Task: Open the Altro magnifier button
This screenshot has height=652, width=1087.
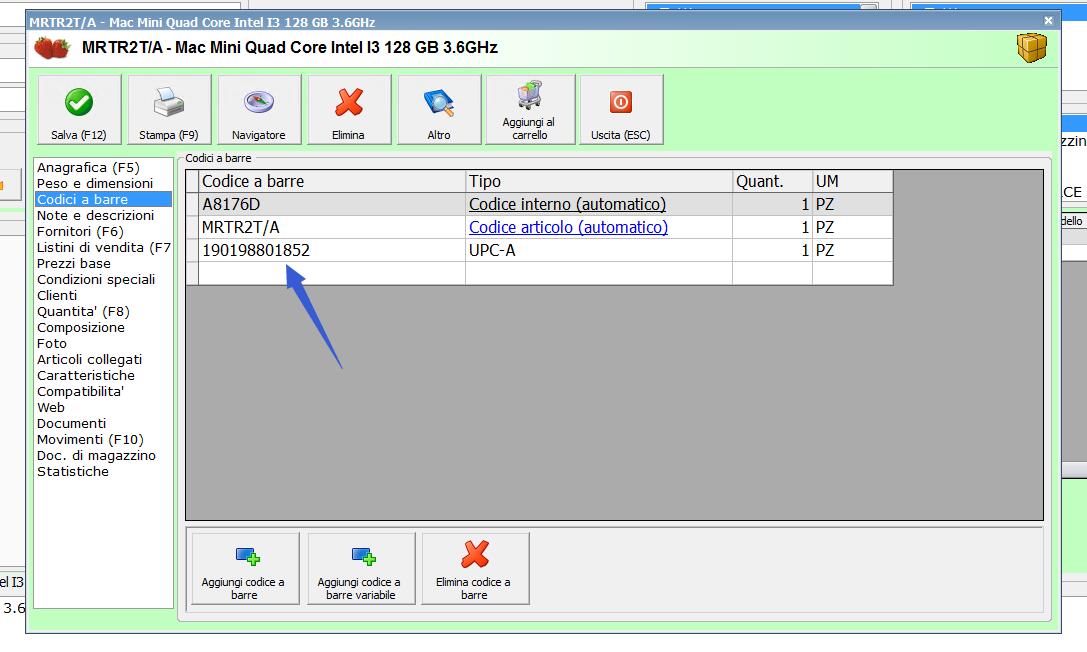Action: (x=440, y=109)
